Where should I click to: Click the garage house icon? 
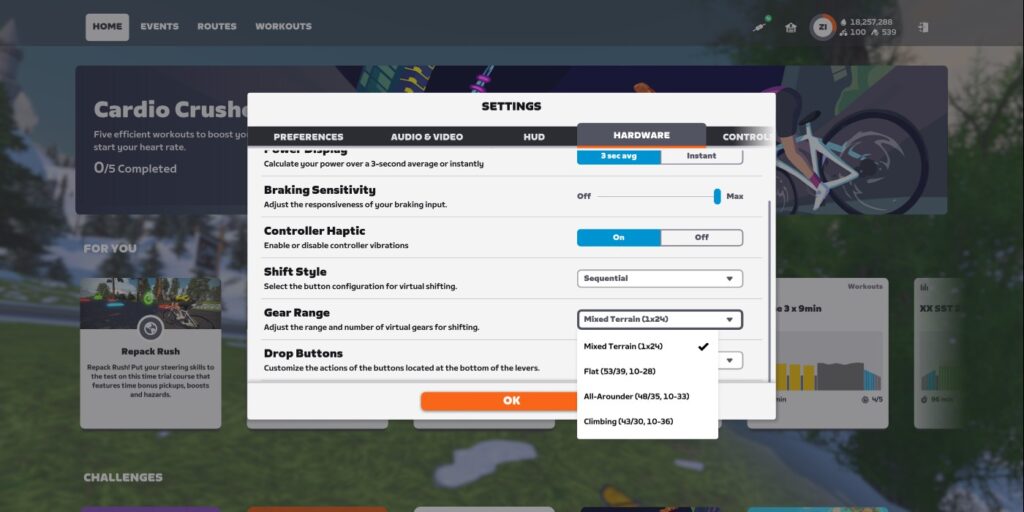[791, 27]
